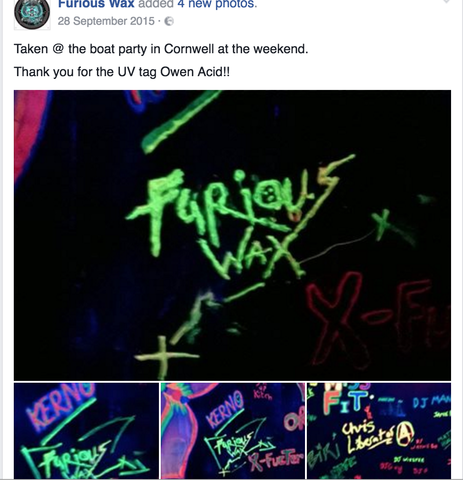
Task: Open the middle thumbnail with X-Fucter writing
Action: [x=233, y=431]
